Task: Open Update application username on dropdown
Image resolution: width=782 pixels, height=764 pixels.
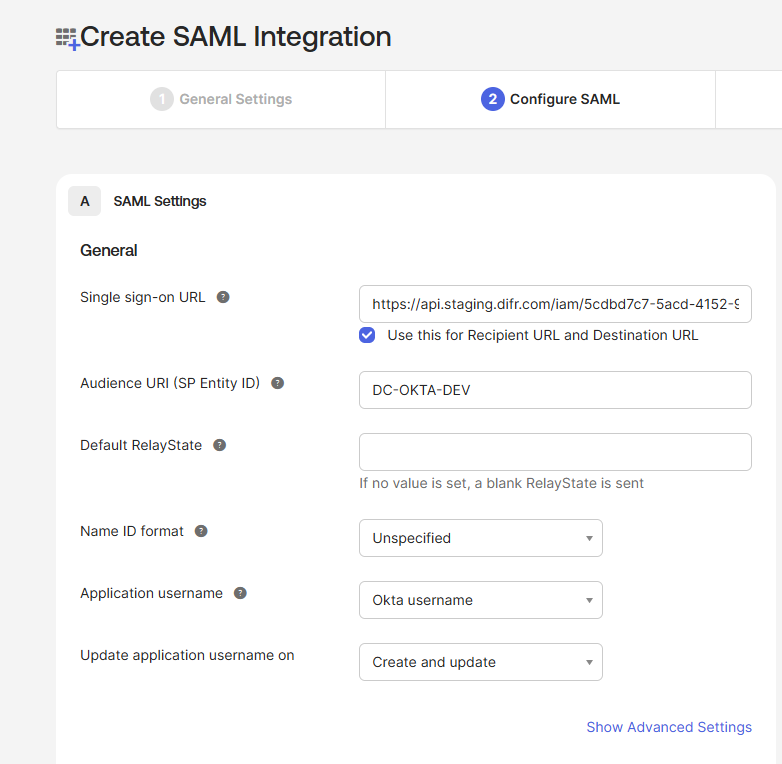Action: [480, 662]
